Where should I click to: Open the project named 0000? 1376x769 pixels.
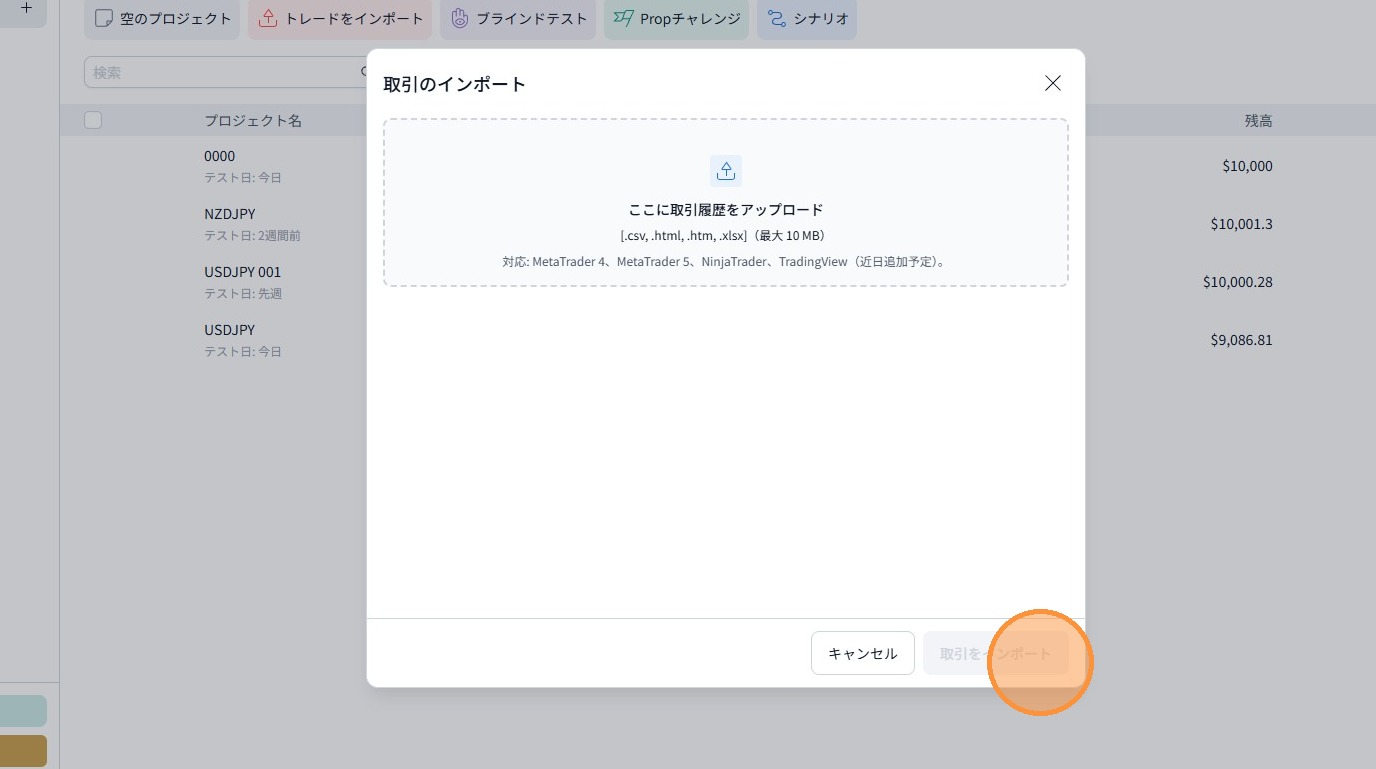click(219, 156)
